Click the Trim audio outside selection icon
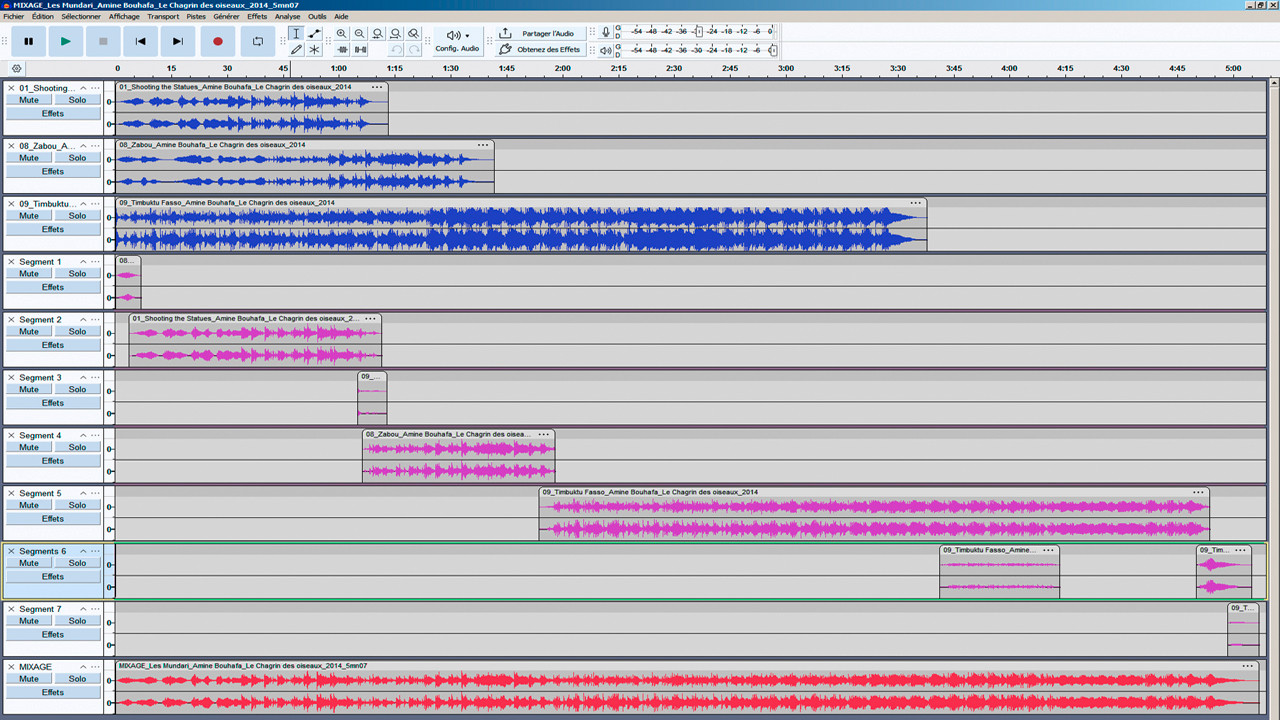This screenshot has height=720, width=1280. [x=341, y=48]
